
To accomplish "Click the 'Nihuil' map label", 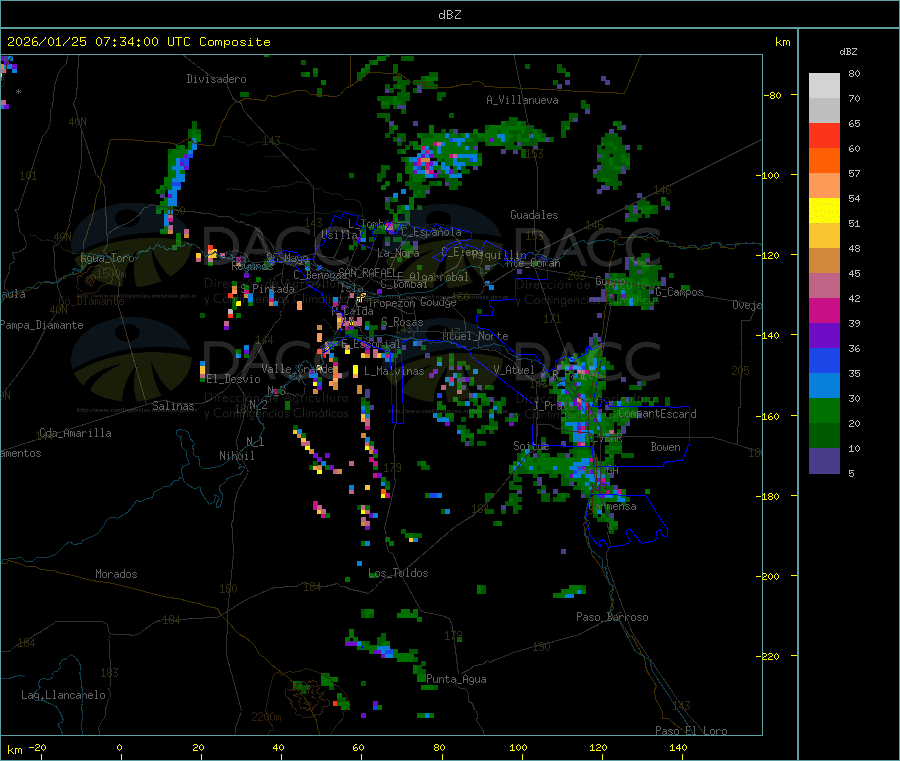I will coord(236,456).
